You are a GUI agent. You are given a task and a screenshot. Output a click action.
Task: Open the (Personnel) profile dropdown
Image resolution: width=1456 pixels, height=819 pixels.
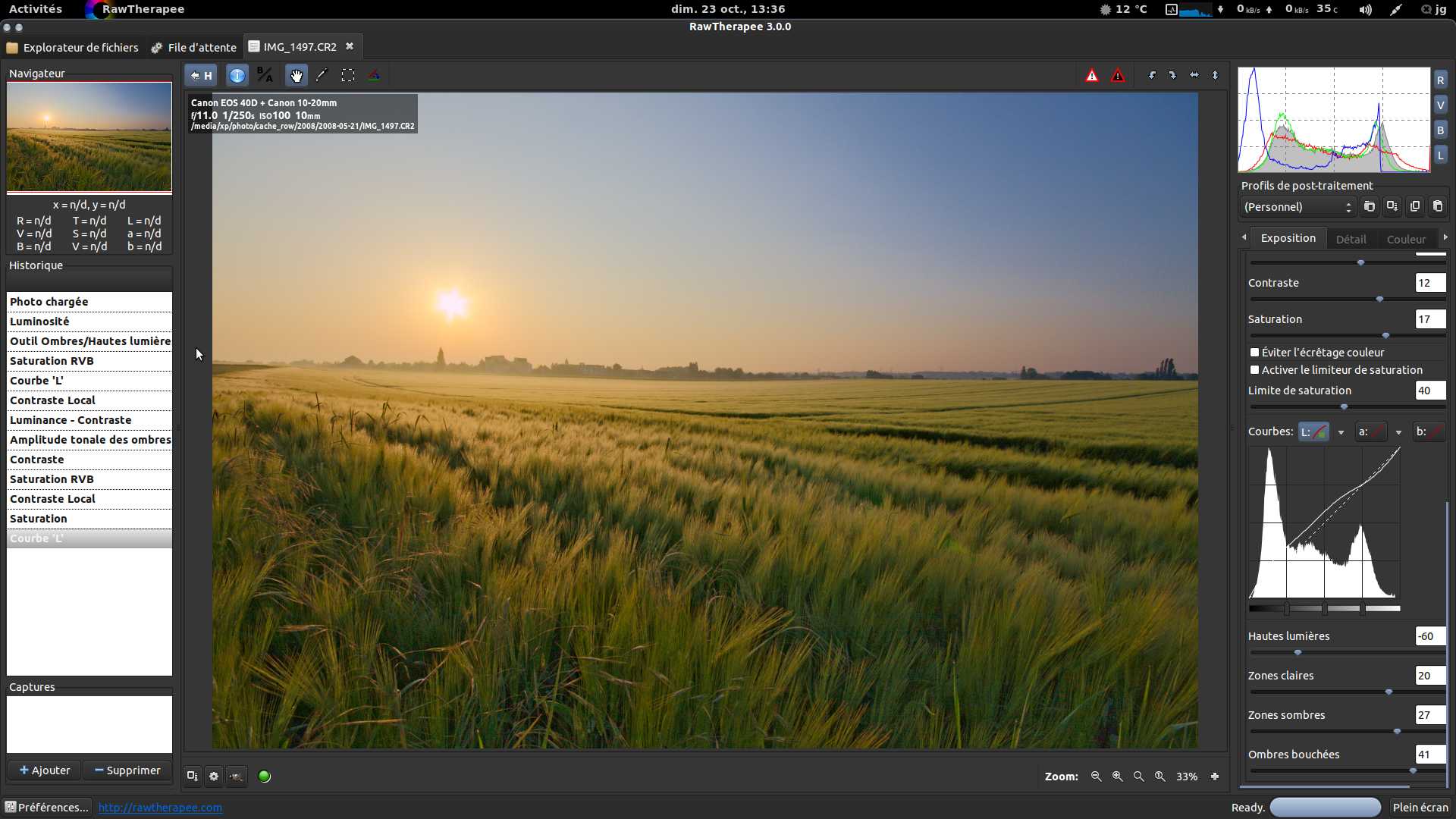(x=1298, y=207)
